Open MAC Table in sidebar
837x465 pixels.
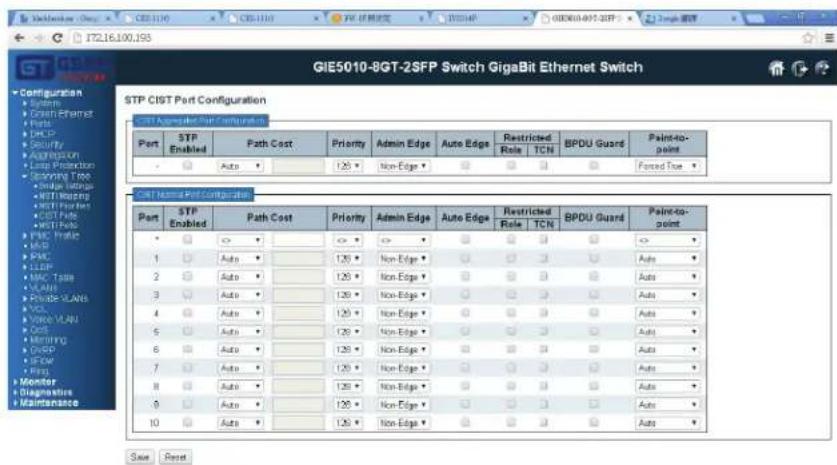[x=52, y=278]
